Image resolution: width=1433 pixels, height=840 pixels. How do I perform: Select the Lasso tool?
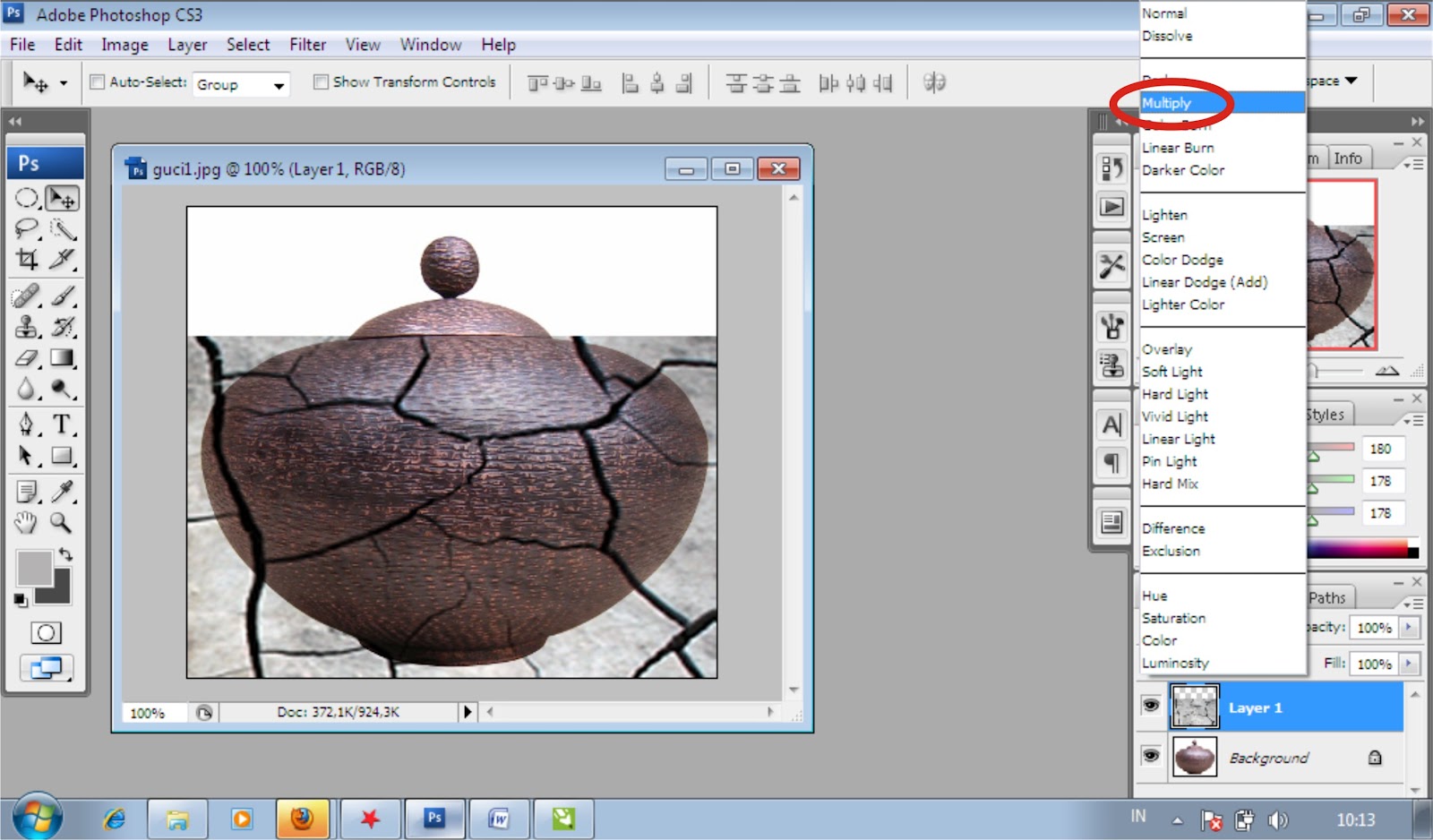coord(27,228)
